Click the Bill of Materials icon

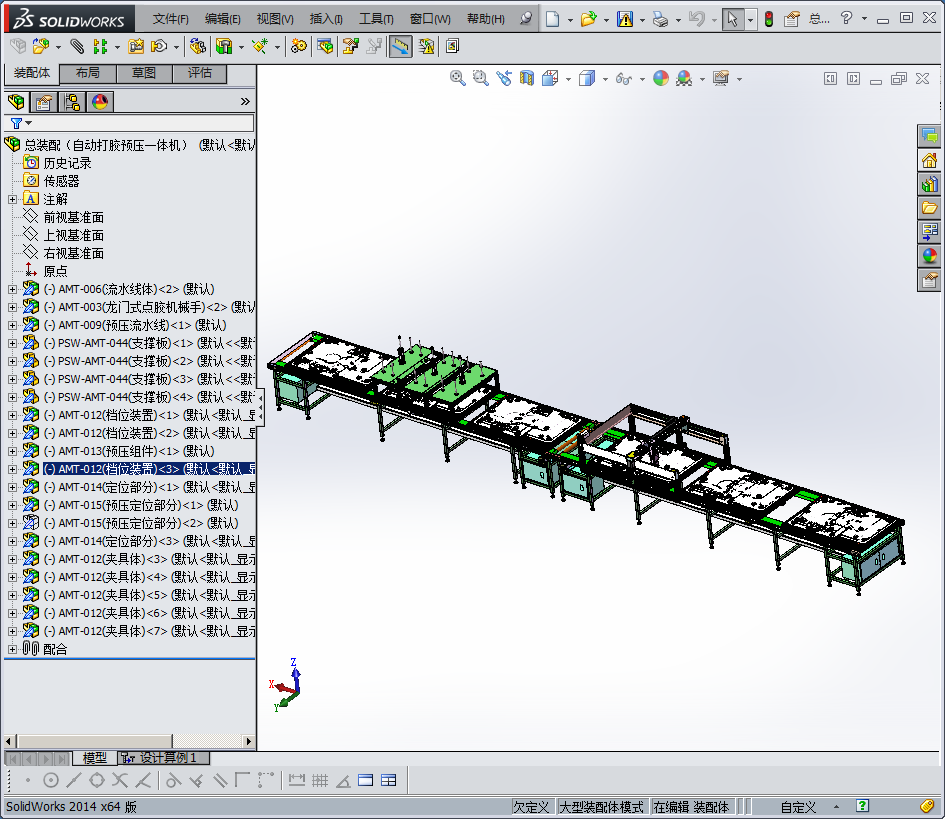[325, 46]
